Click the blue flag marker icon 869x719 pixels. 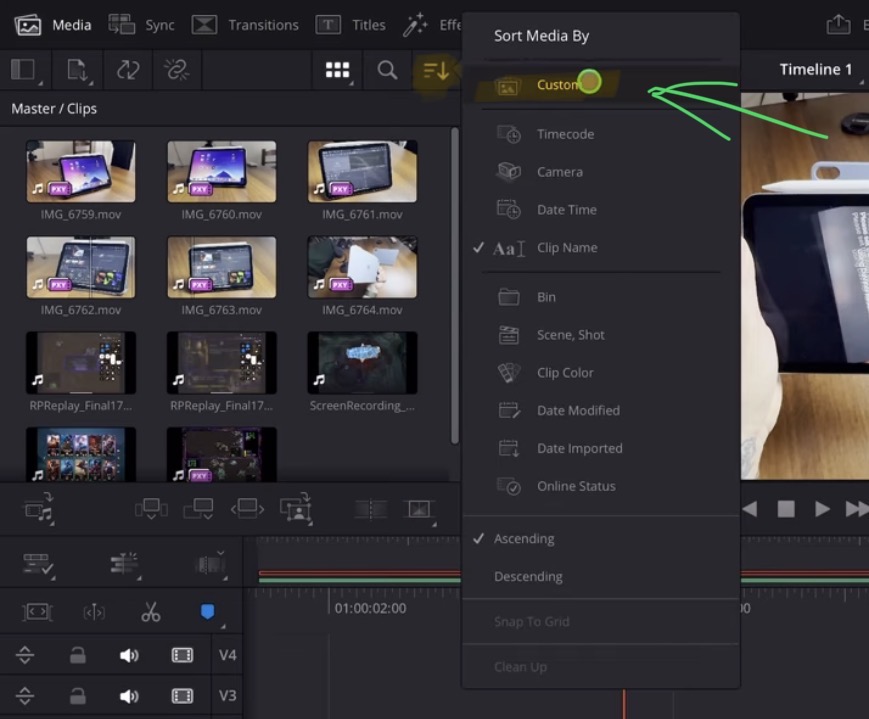pos(207,612)
